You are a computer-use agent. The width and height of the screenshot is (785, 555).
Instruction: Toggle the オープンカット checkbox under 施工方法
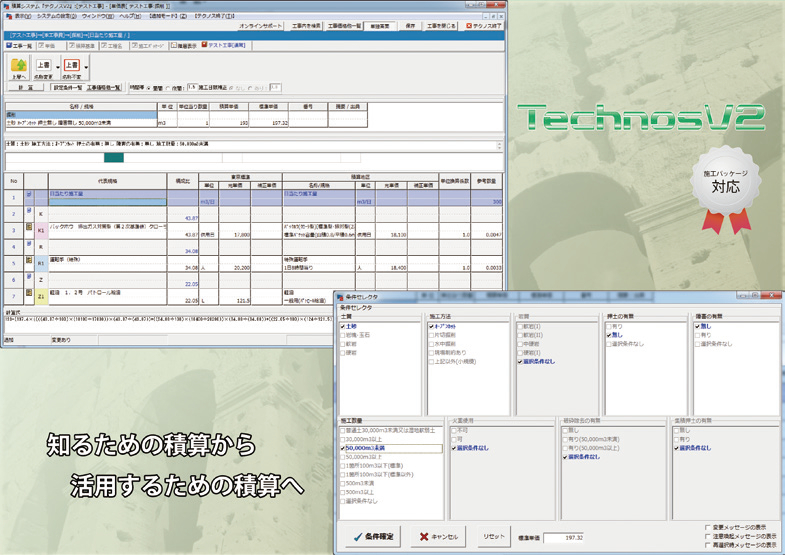432,326
